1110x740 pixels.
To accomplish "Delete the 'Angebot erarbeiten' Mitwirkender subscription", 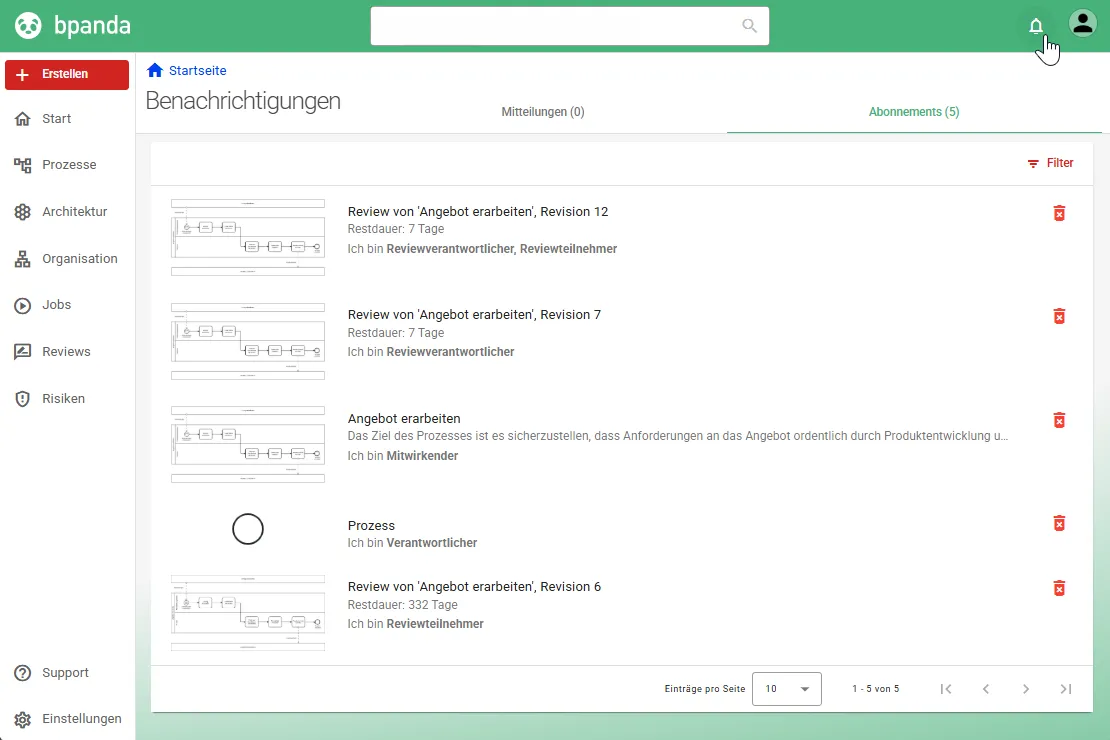I will pyautogui.click(x=1059, y=420).
